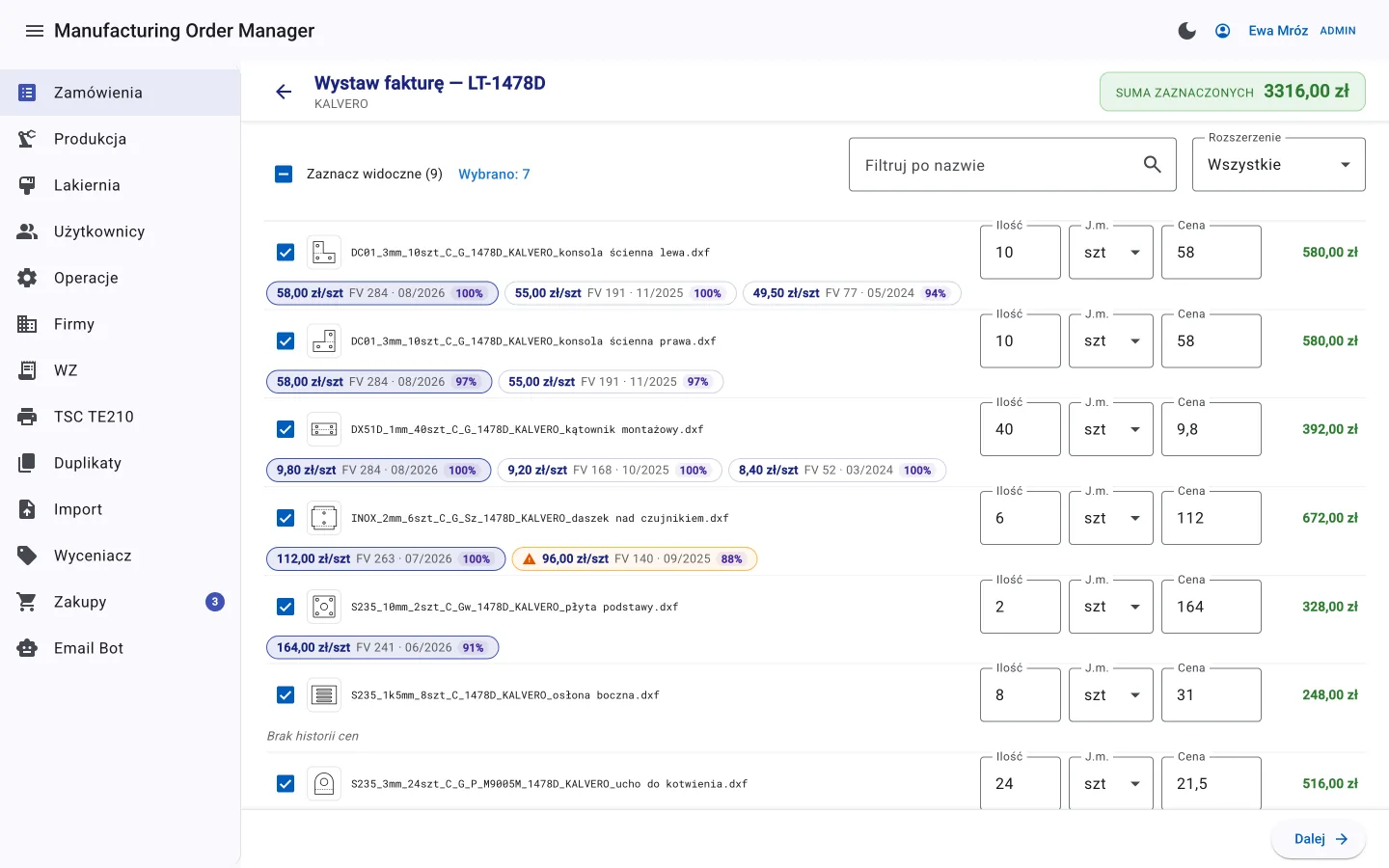This screenshot has width=1389, height=868.
Task: Apply the 55,00 zł/szt FV 191 price chip for konsola ścienna lewa
Action: [x=620, y=293]
